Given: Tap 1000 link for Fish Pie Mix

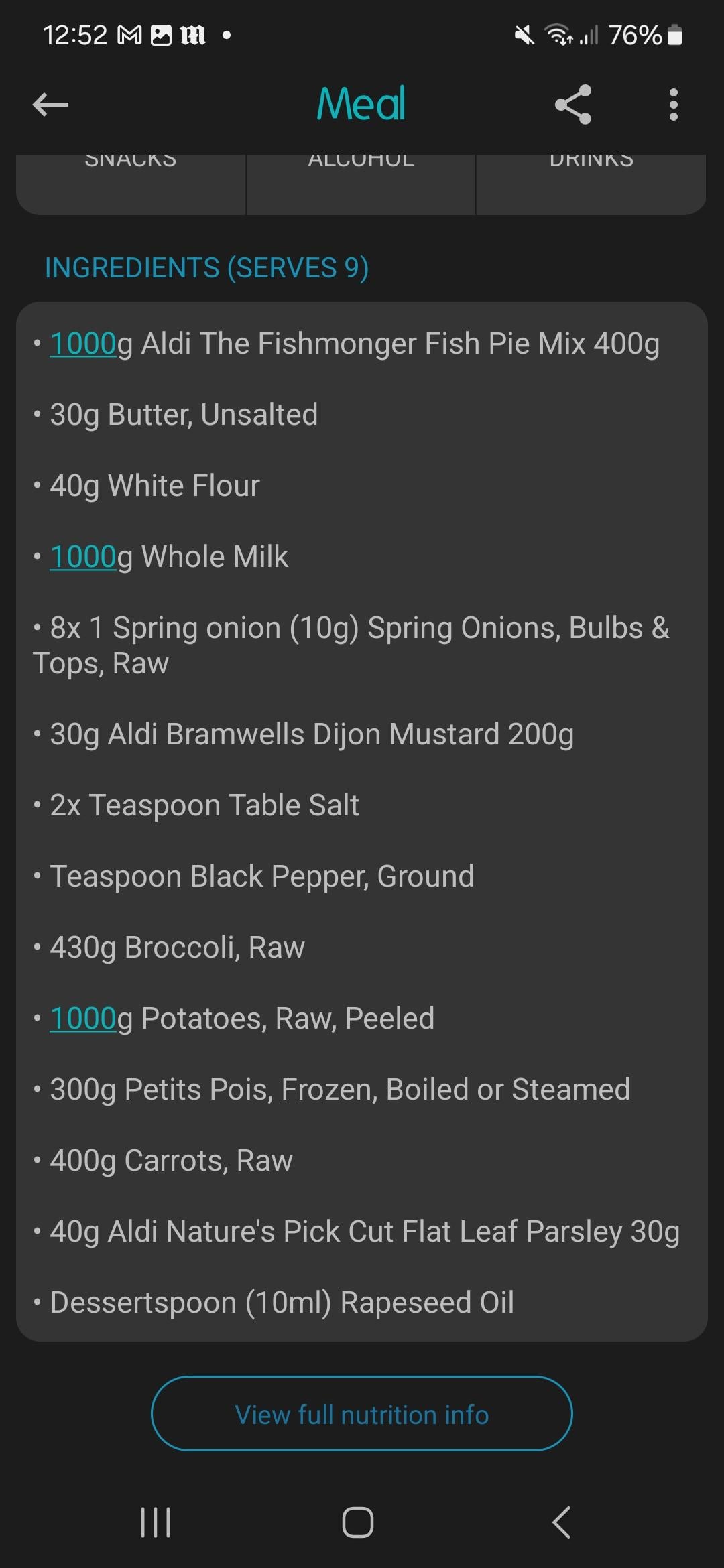Looking at the screenshot, I should [84, 344].
